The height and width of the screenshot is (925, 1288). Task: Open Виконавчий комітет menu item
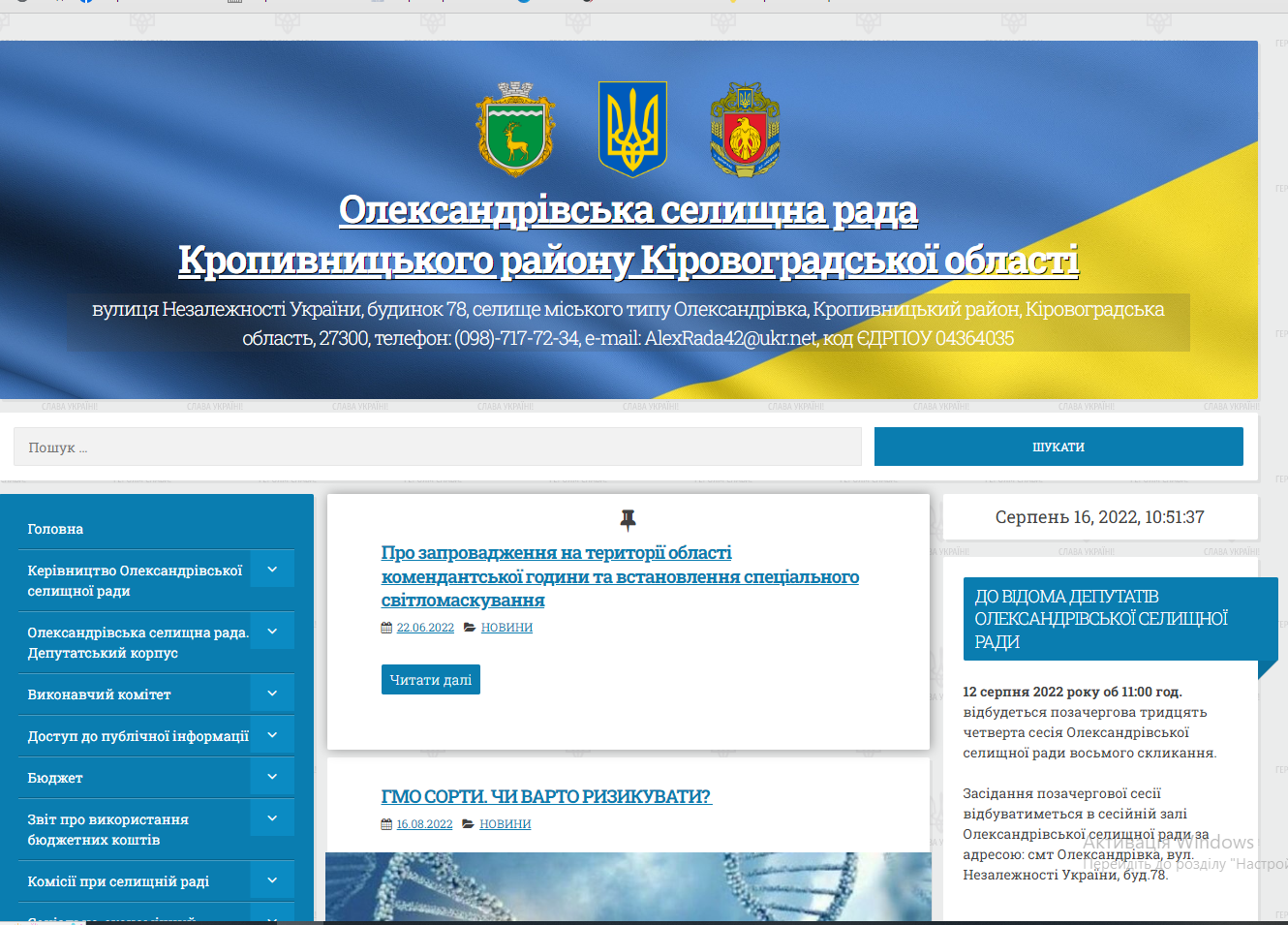(99, 694)
